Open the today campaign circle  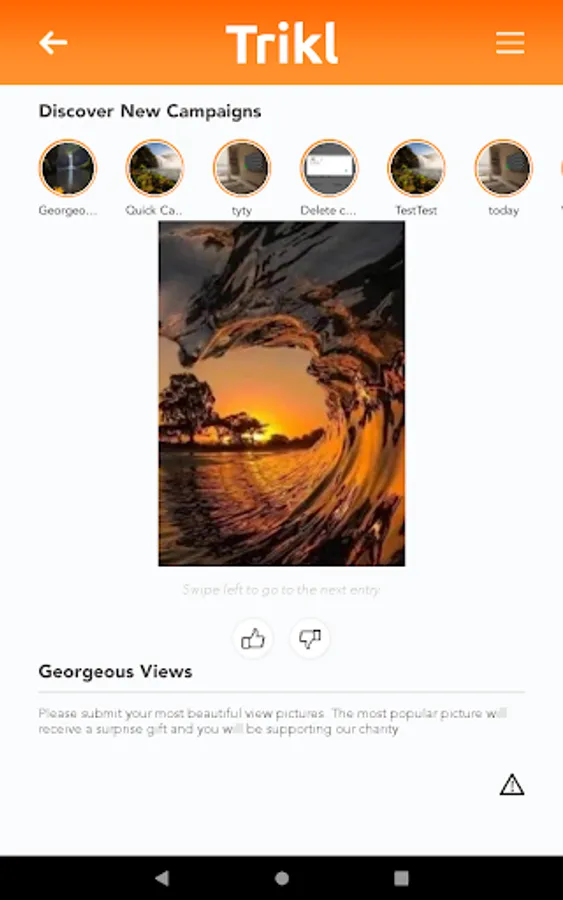click(504, 169)
